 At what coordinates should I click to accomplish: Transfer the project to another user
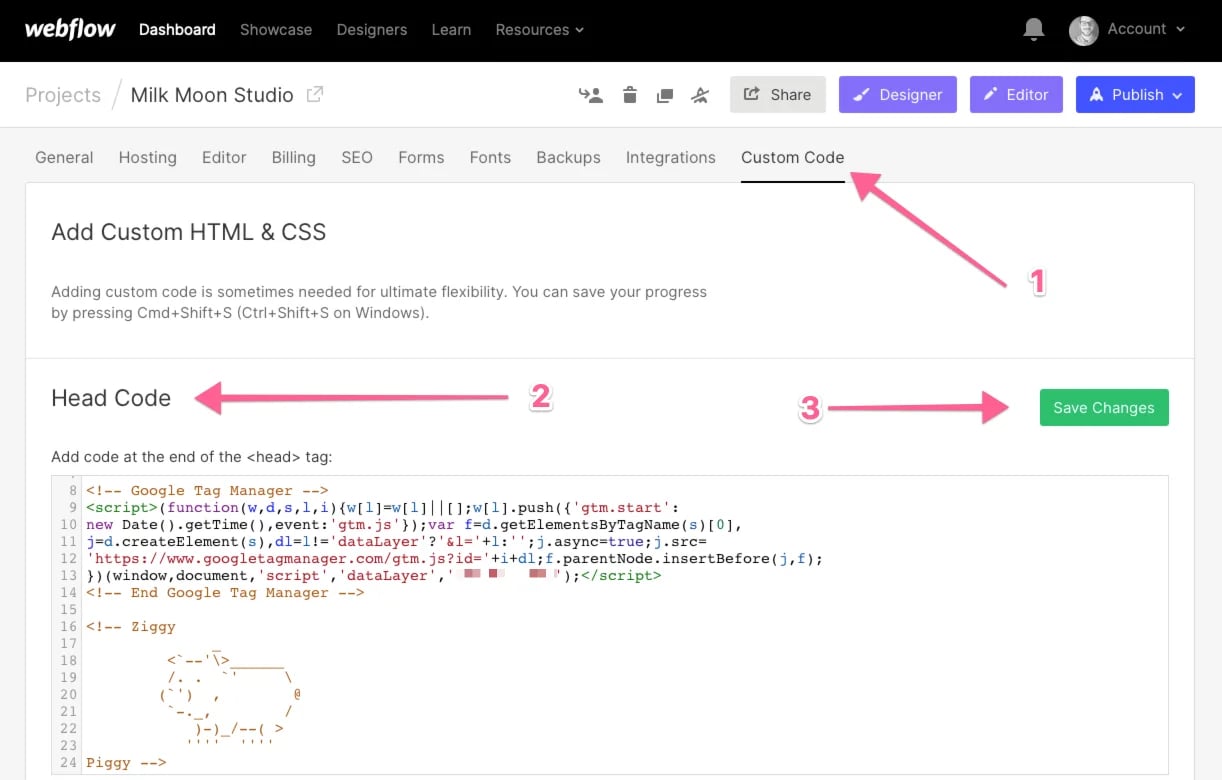pos(590,94)
